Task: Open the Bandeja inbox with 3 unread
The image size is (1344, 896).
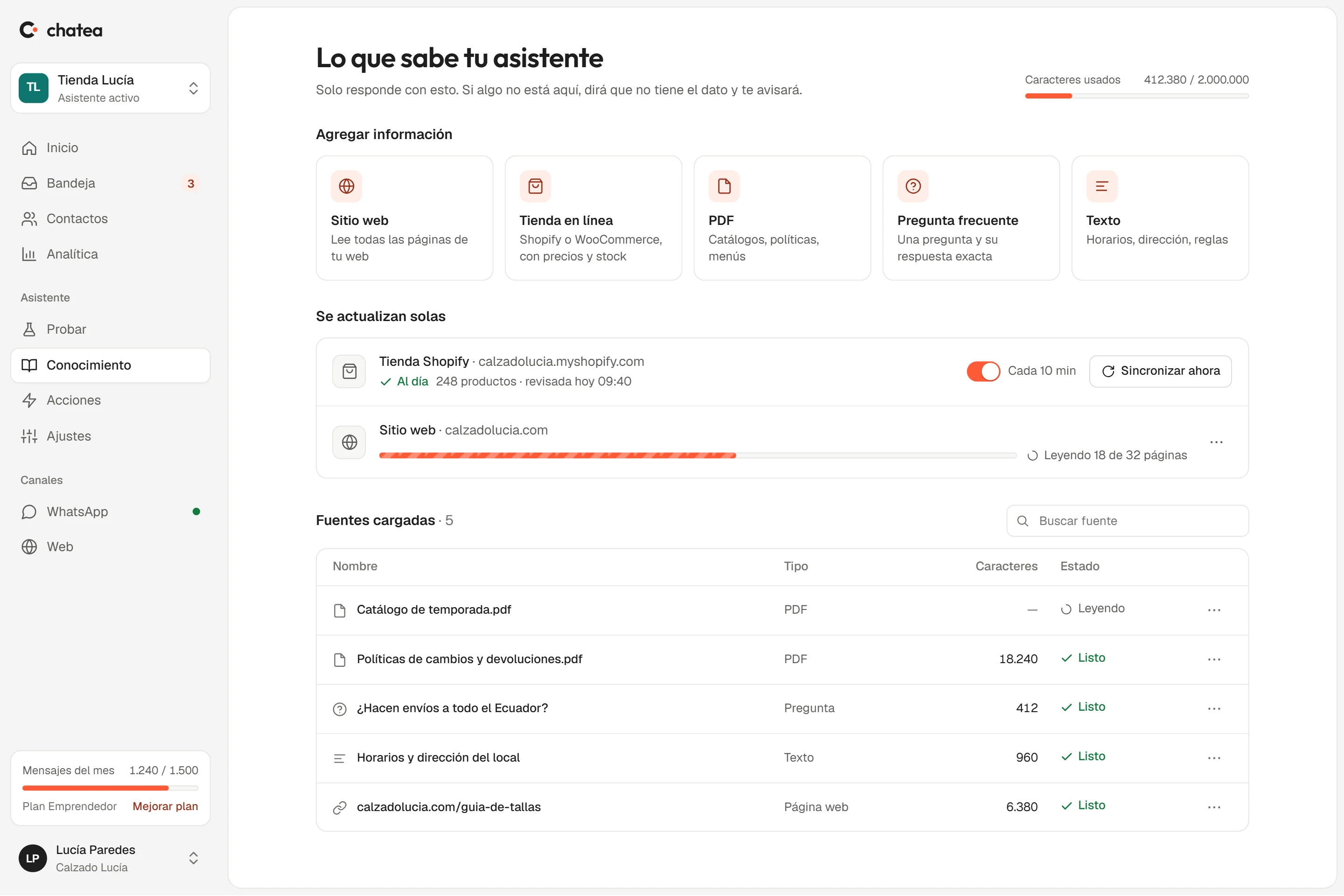Action: (110, 183)
